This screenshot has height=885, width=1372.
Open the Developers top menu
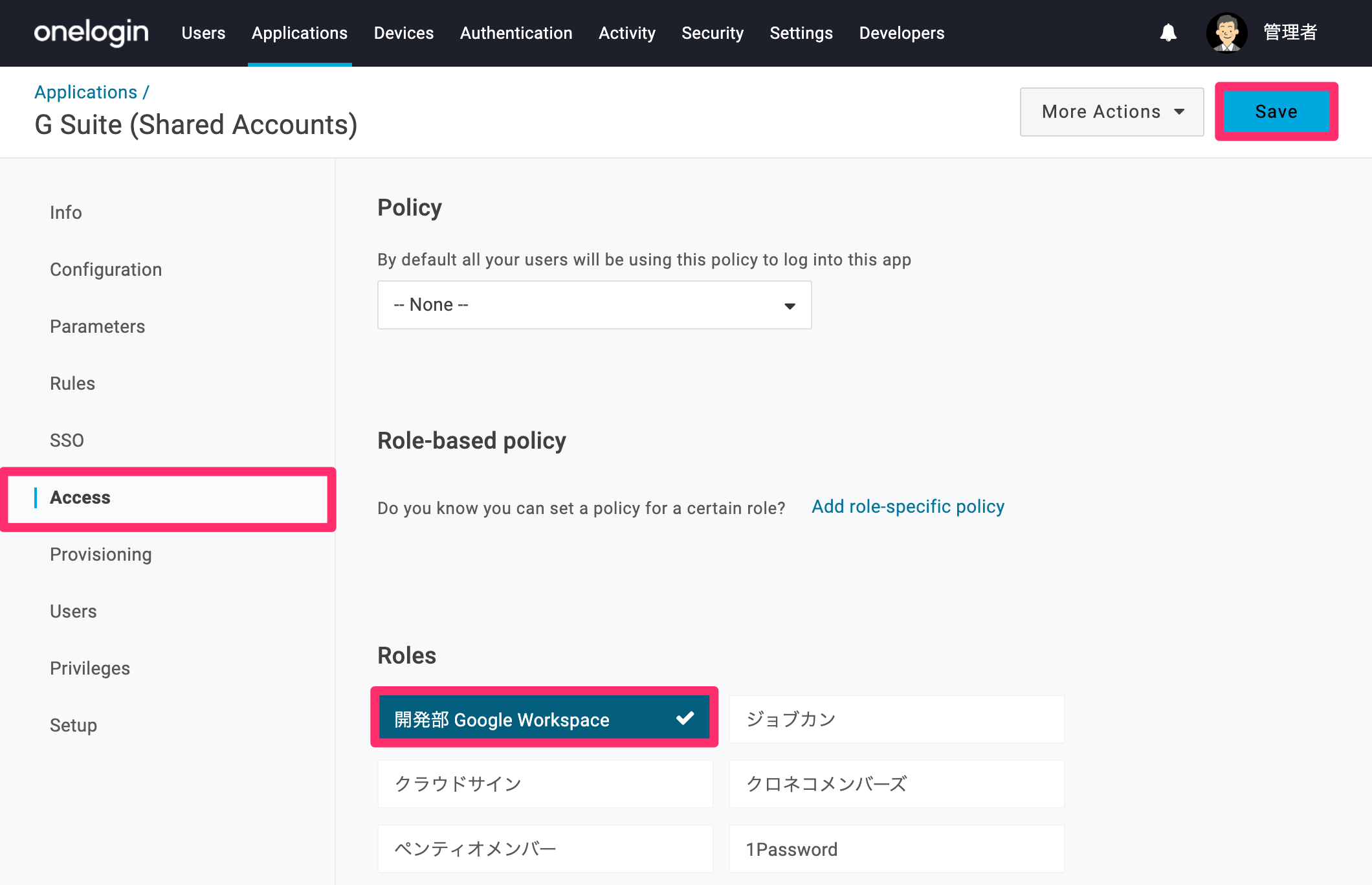click(902, 33)
